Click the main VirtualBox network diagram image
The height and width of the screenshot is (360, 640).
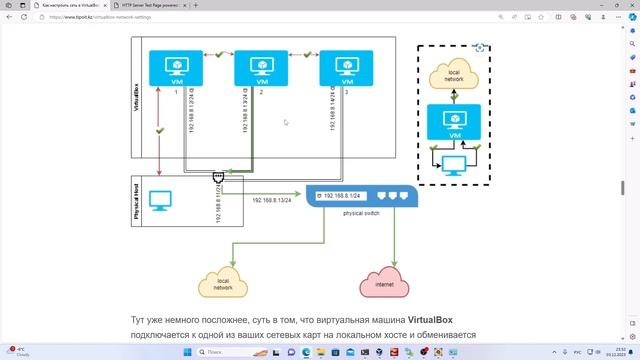tap(274, 168)
